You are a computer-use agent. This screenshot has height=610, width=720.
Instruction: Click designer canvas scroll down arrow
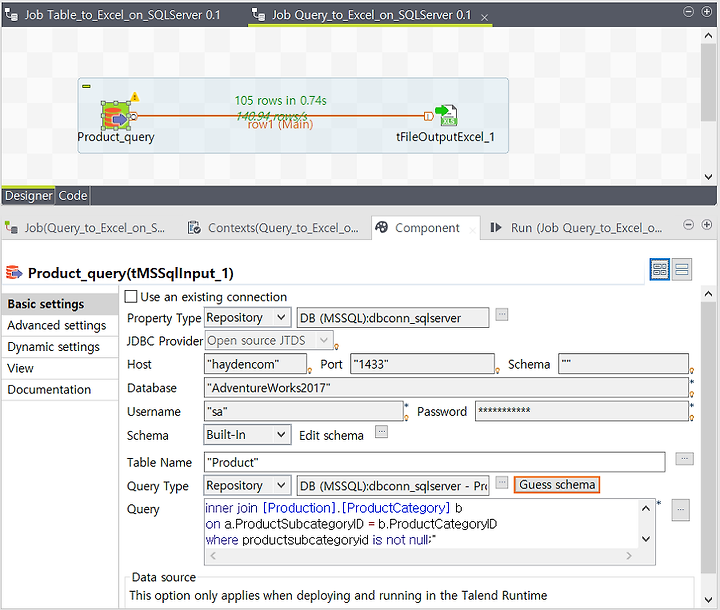tap(708, 177)
